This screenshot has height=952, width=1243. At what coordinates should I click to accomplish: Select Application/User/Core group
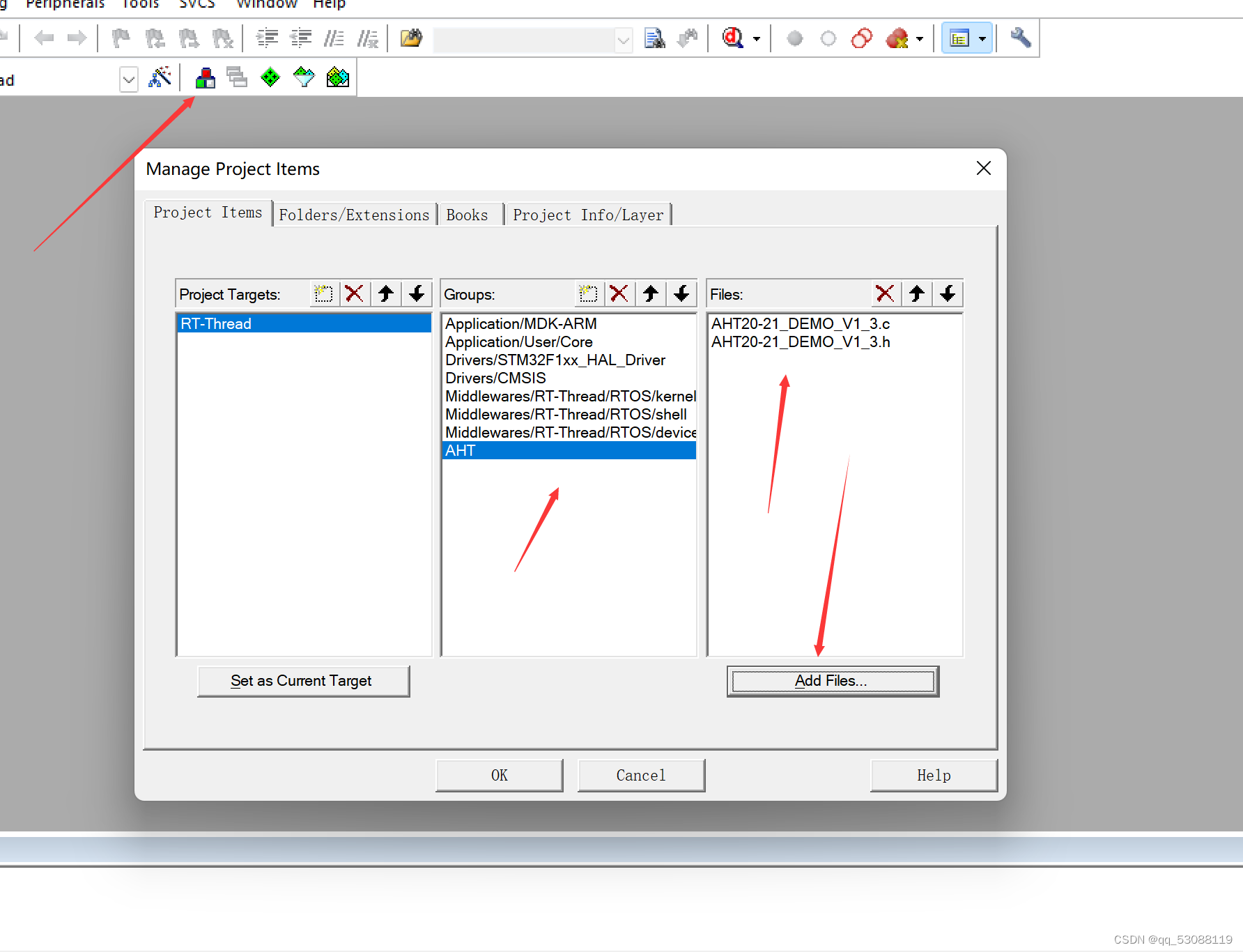[x=569, y=341]
